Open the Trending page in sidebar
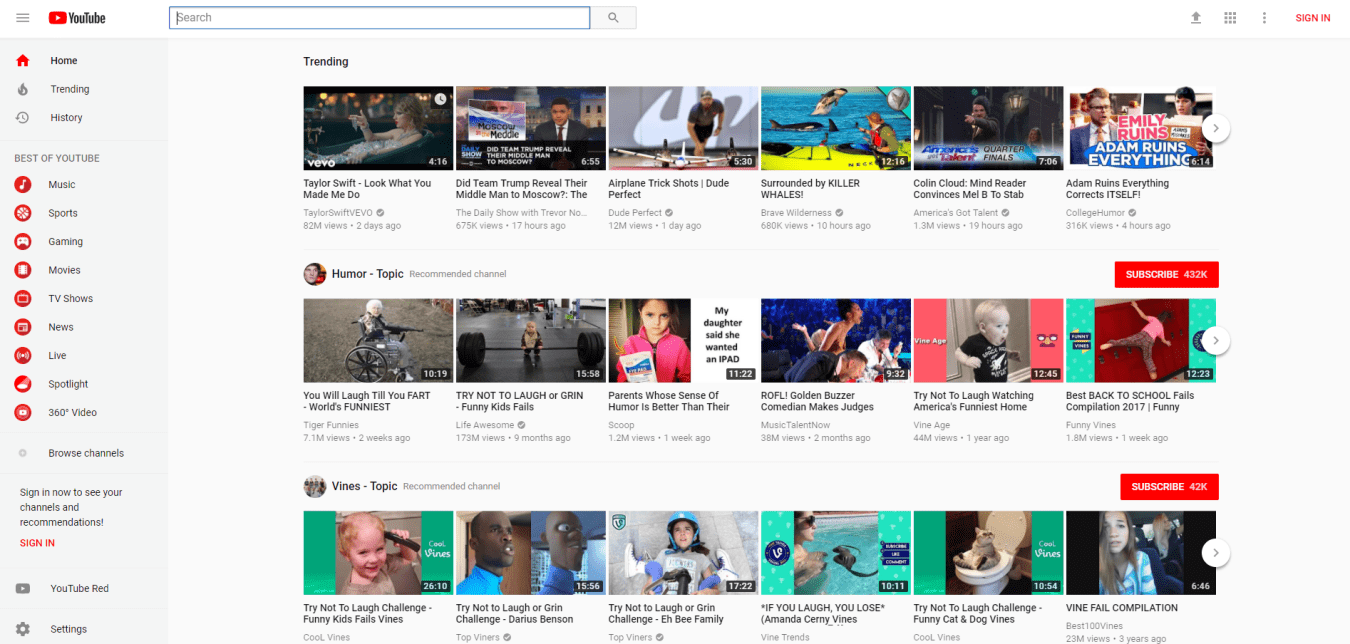The height and width of the screenshot is (644, 1350). [69, 89]
